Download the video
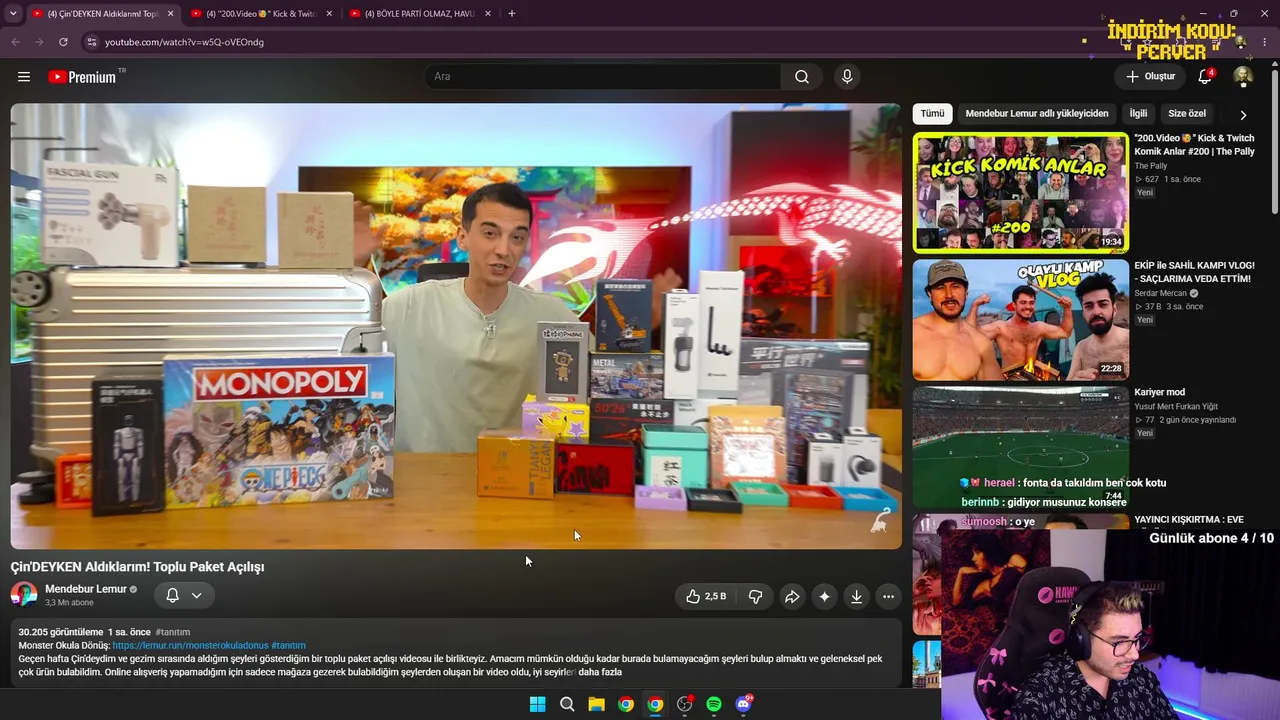This screenshot has height=720, width=1280. (x=856, y=597)
